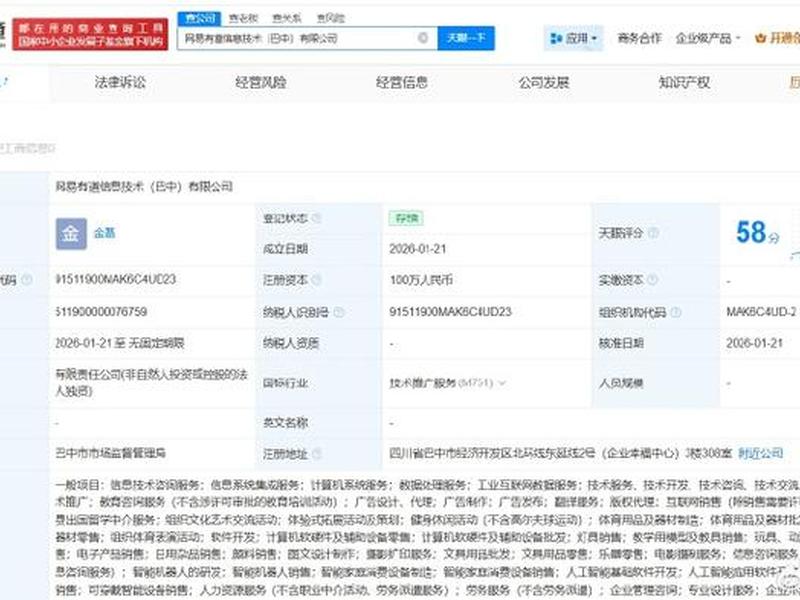Switch to 查公司 search tab
The height and width of the screenshot is (600, 800).
pos(199,18)
